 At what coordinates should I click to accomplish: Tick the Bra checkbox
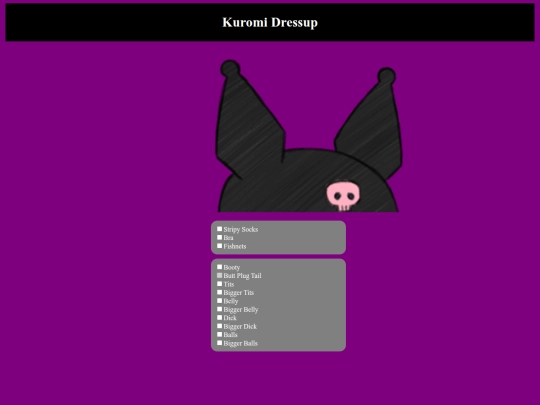219,237
